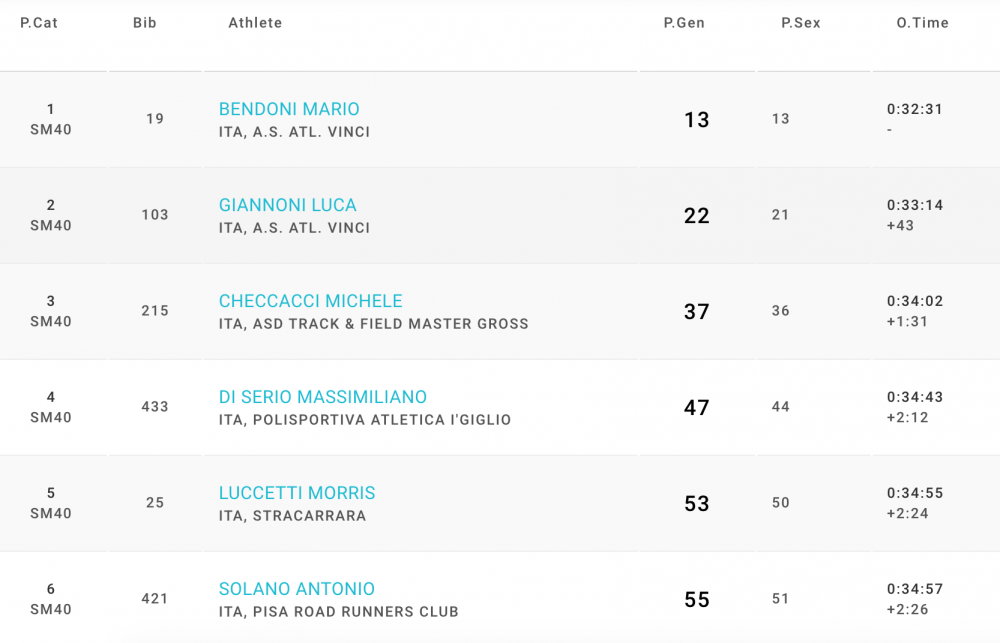Viewport: 1000px width, 643px height.
Task: Open athlete GIANNONI LUCA's result
Action: 288,205
